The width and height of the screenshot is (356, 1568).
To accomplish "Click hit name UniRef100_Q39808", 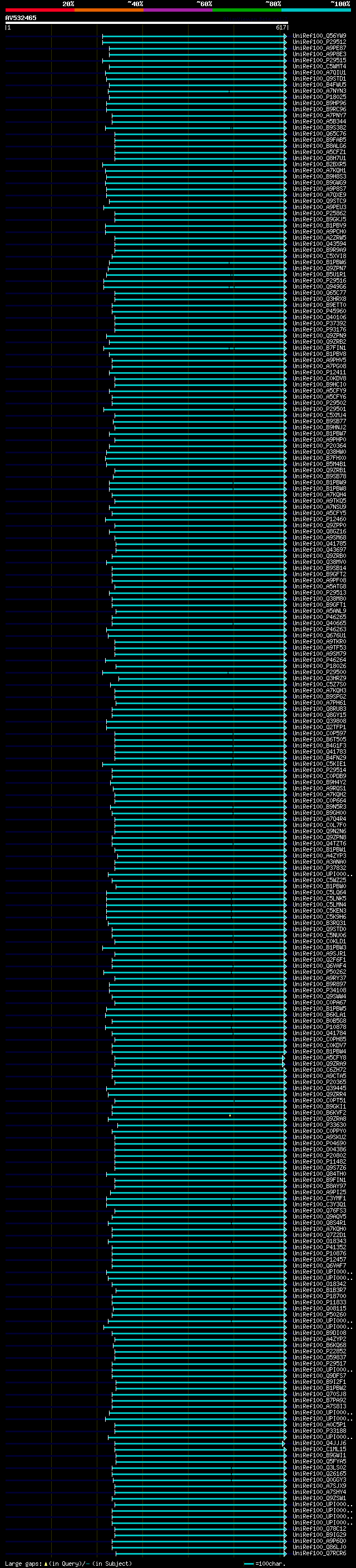I will pos(319,721).
